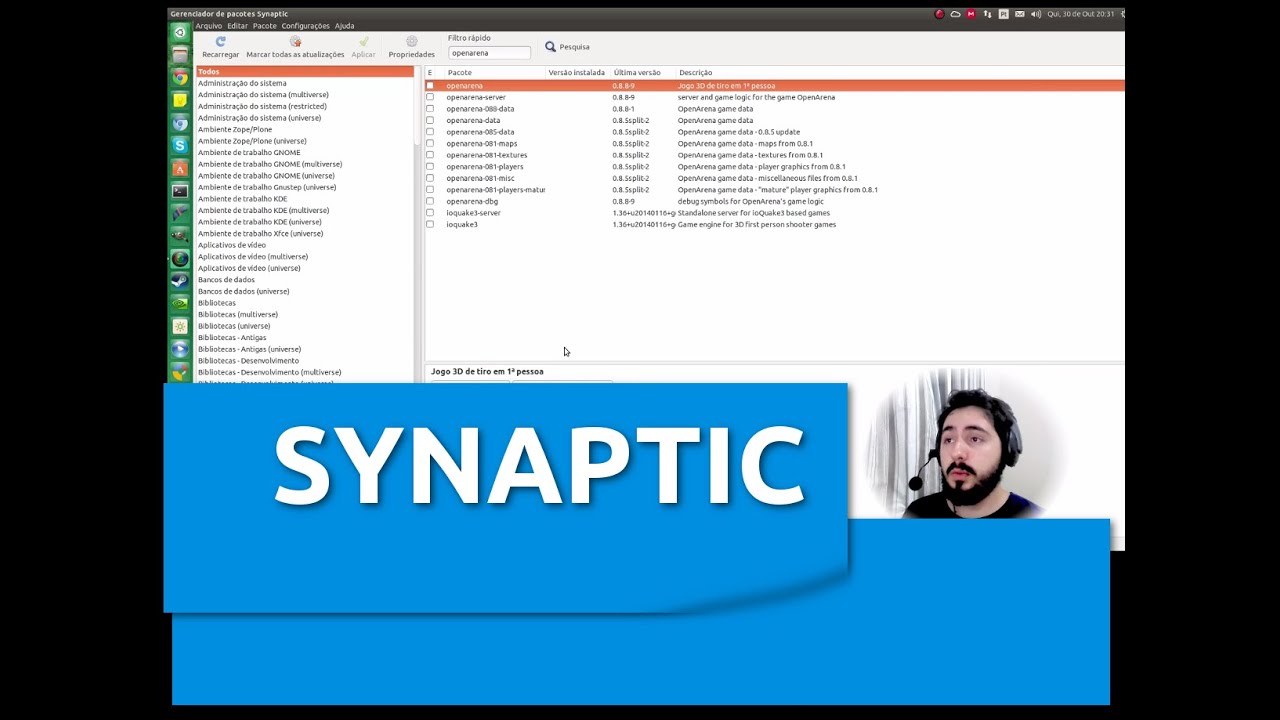Open the sound volume indicator
The width and height of the screenshot is (1280, 720).
pos(1035,14)
